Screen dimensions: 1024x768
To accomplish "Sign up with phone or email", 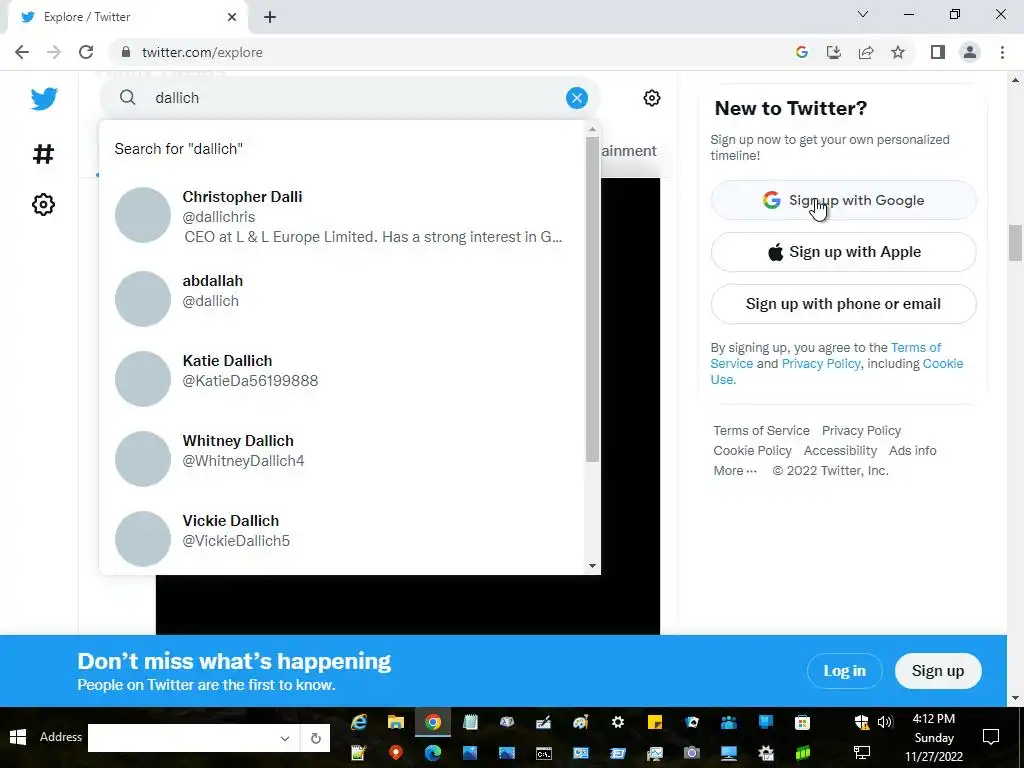I will coord(843,304).
